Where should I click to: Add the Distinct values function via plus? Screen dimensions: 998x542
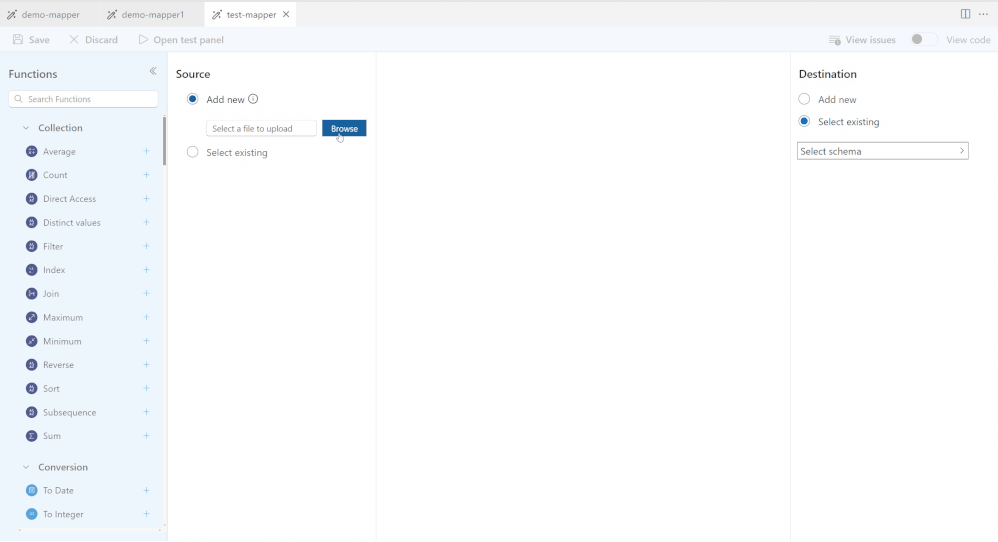[146, 223]
